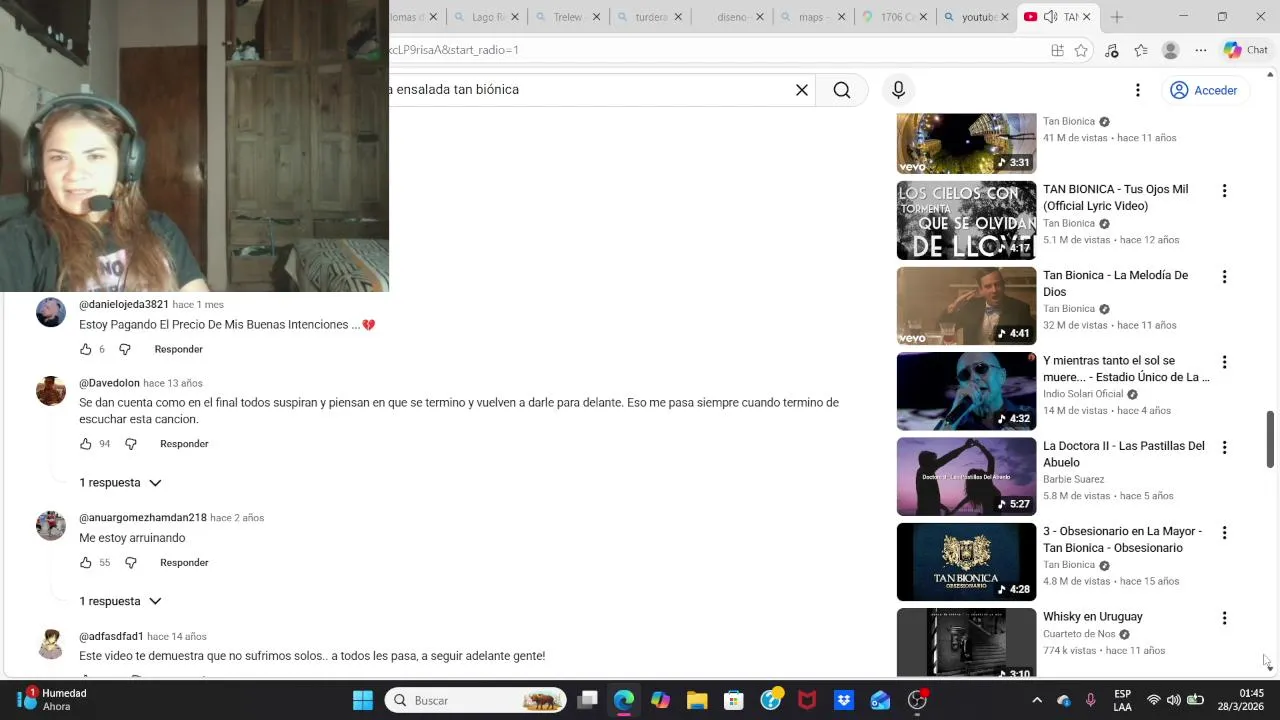Image resolution: width=1280 pixels, height=720 pixels.
Task: Open the Edge split screen icon
Action: [1057, 50]
